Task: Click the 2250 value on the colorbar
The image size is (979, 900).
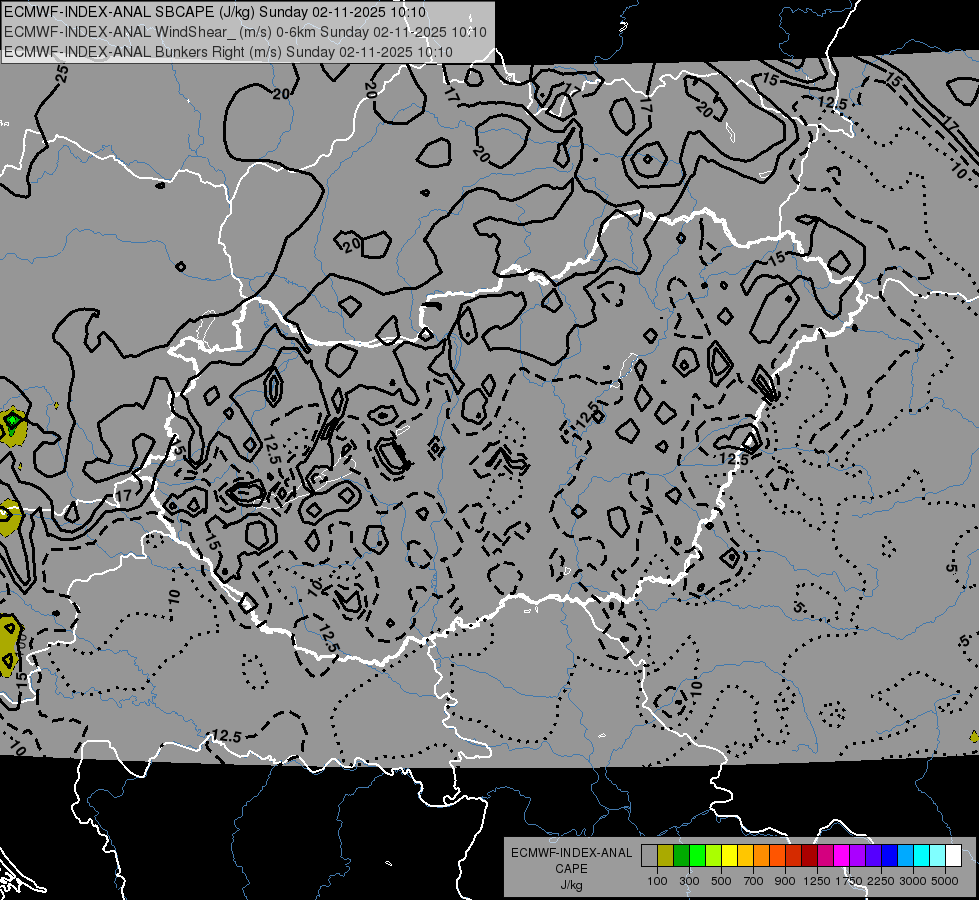Action: (881, 881)
